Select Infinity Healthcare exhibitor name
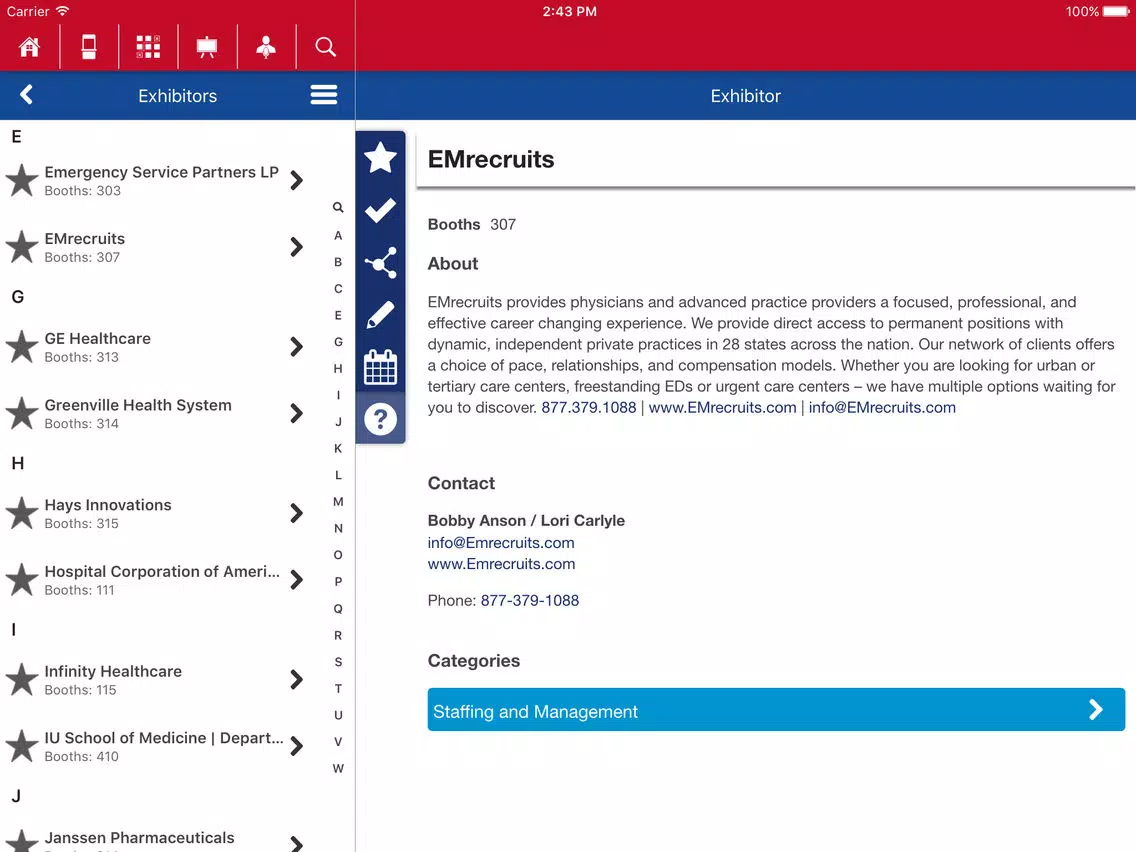The width and height of the screenshot is (1136, 852). pos(113,672)
